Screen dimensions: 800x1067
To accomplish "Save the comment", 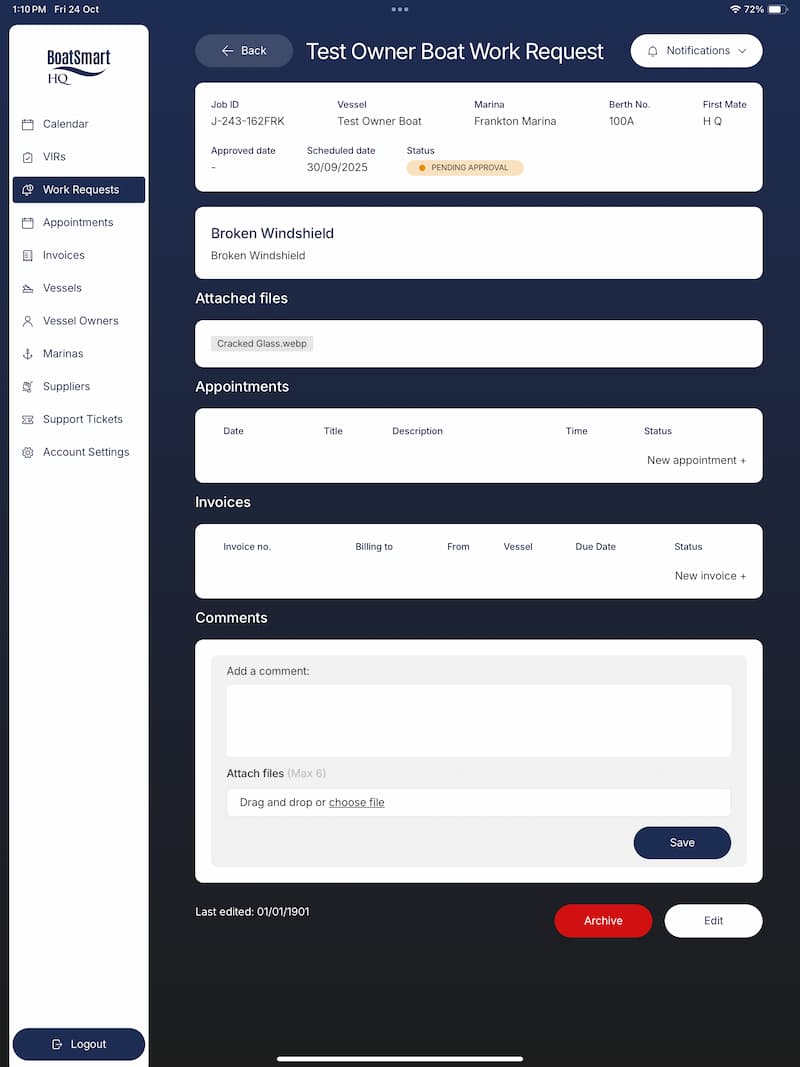I will click(682, 843).
